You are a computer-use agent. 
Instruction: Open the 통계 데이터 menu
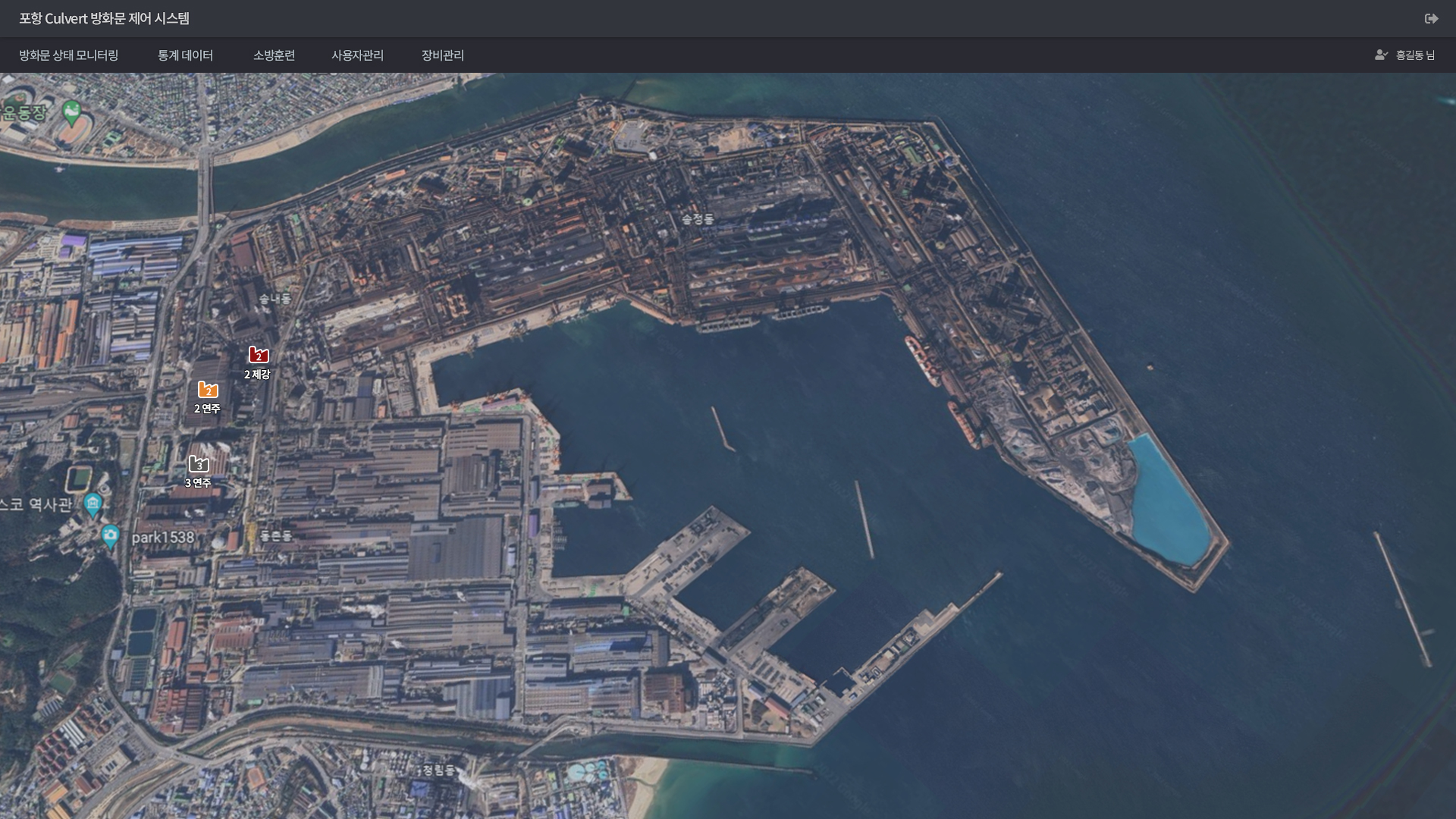(185, 55)
